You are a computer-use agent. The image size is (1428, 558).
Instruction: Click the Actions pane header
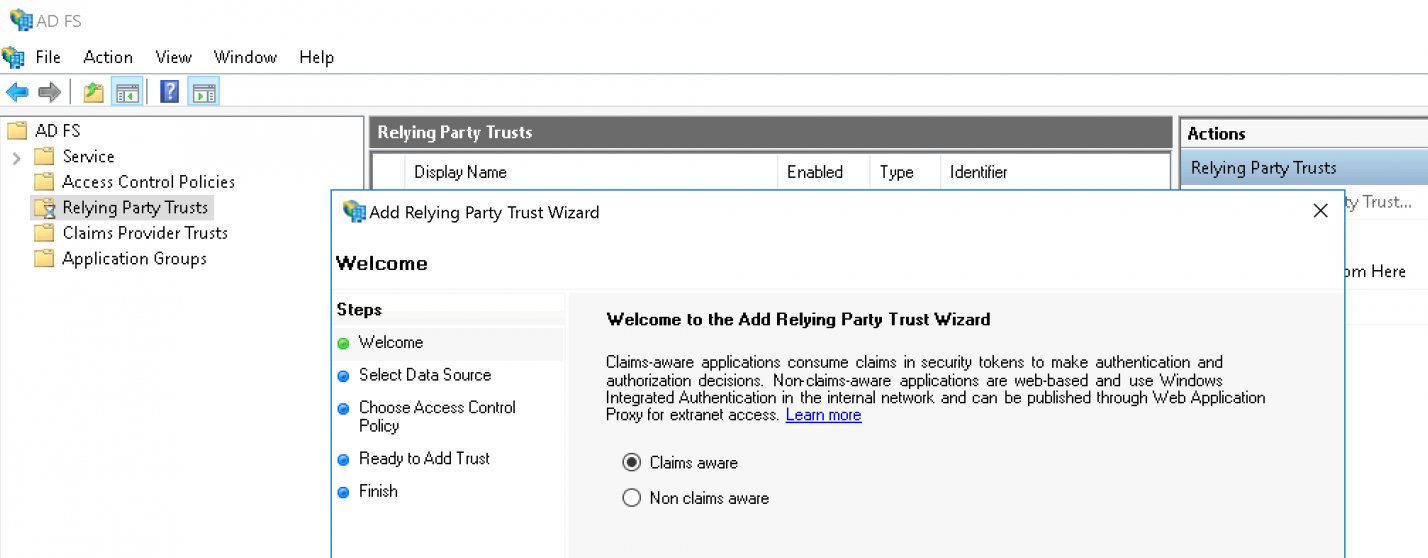click(1304, 133)
